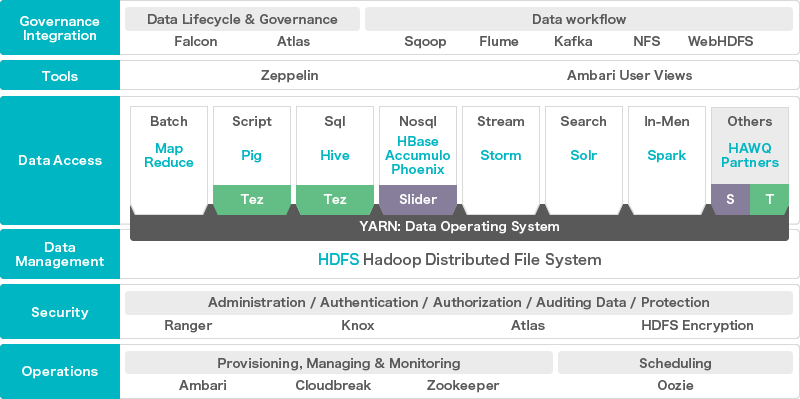
Task: Select Hive in the Sql column
Action: tap(335, 156)
